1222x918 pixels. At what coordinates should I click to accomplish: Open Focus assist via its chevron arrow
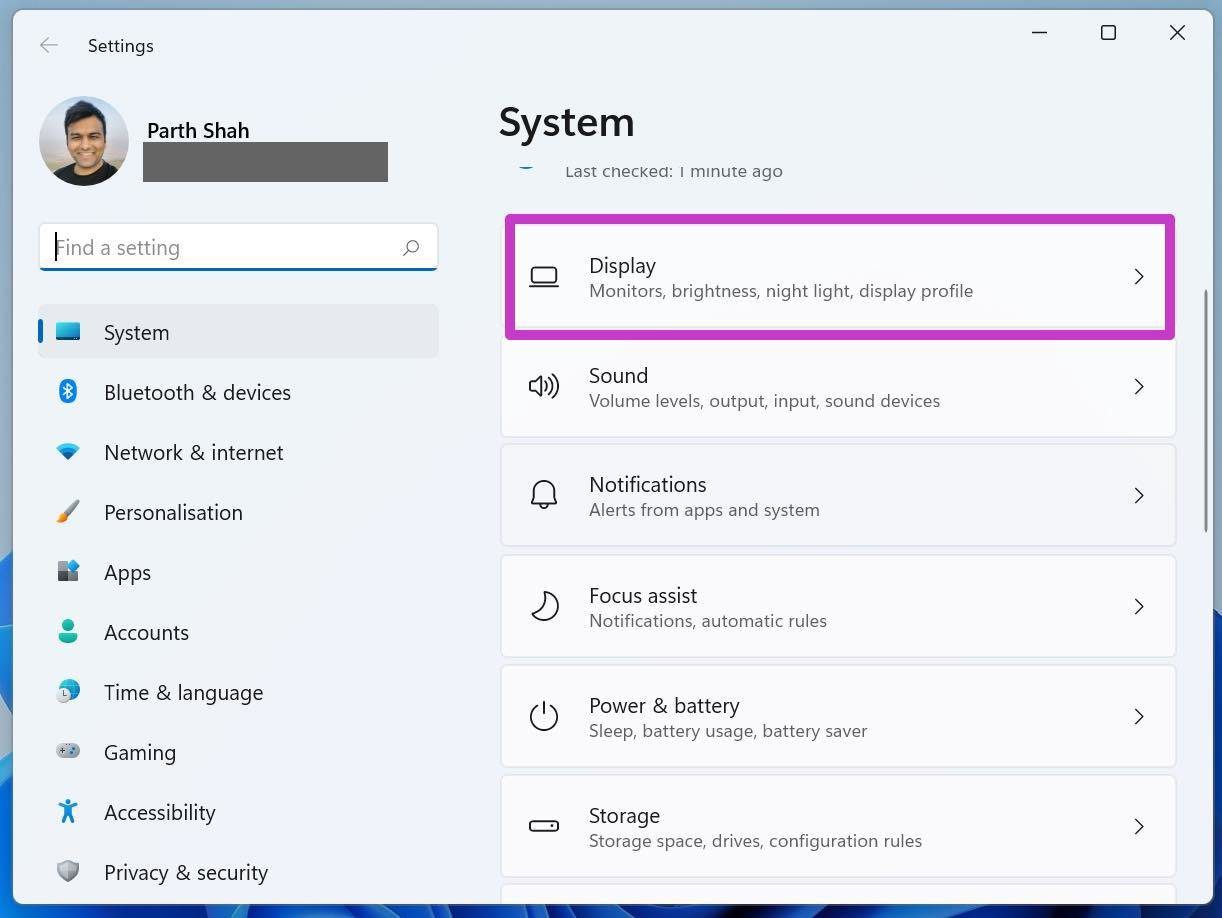1138,606
